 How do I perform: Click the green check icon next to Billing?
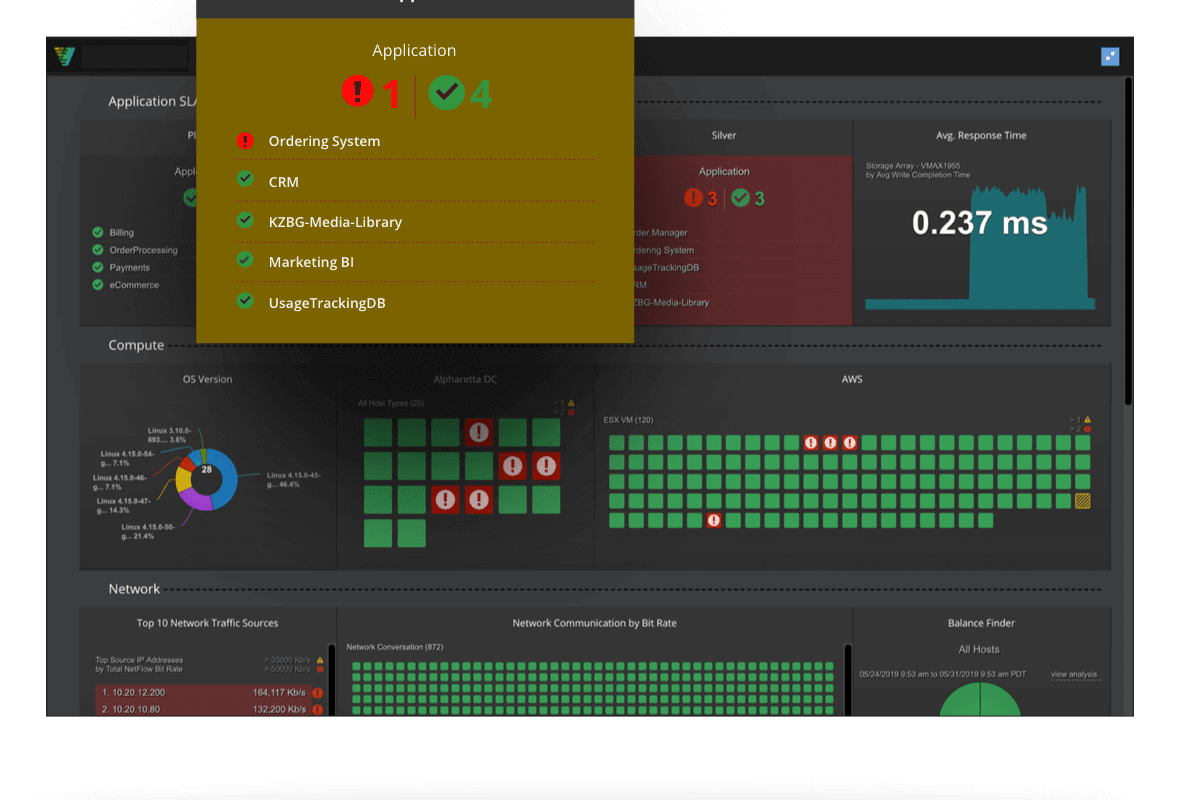pos(98,233)
